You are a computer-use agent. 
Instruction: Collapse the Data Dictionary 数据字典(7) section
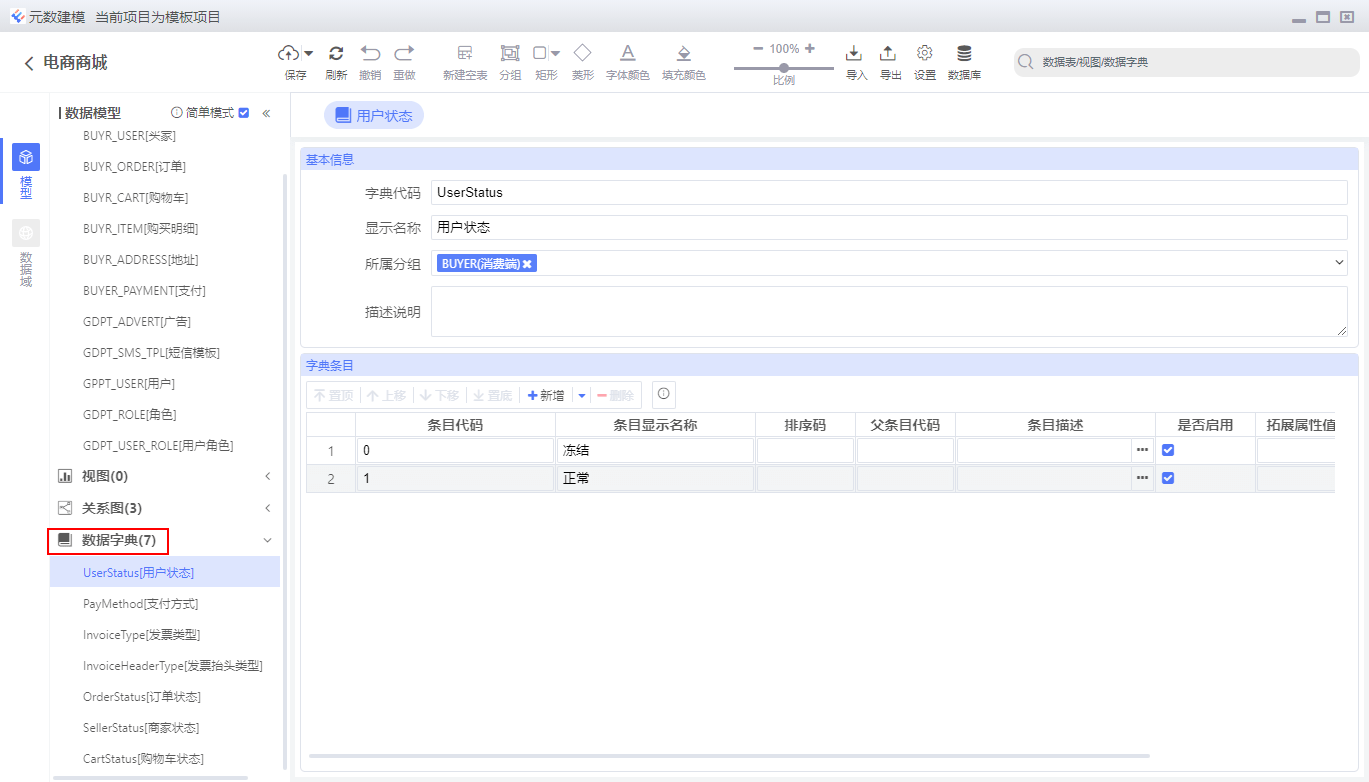click(267, 540)
